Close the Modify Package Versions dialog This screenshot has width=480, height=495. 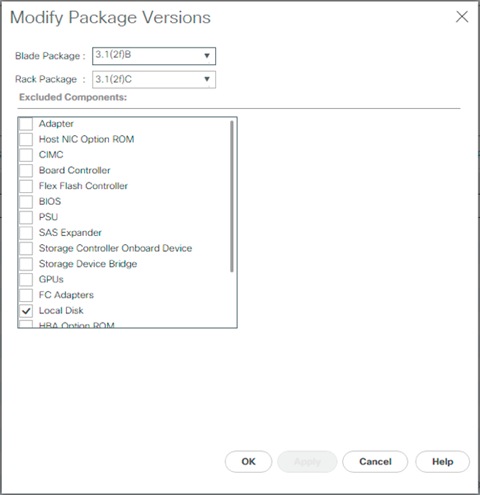462,17
